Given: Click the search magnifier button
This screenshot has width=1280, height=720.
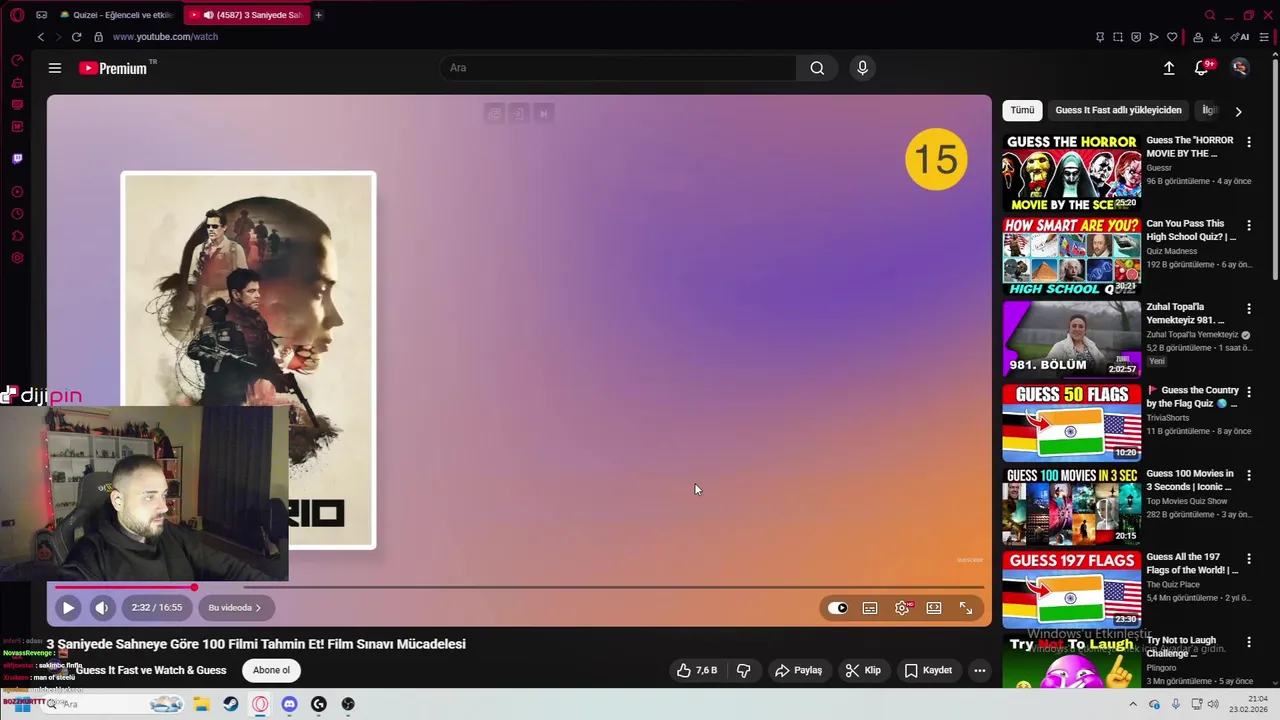Looking at the screenshot, I should 817,68.
